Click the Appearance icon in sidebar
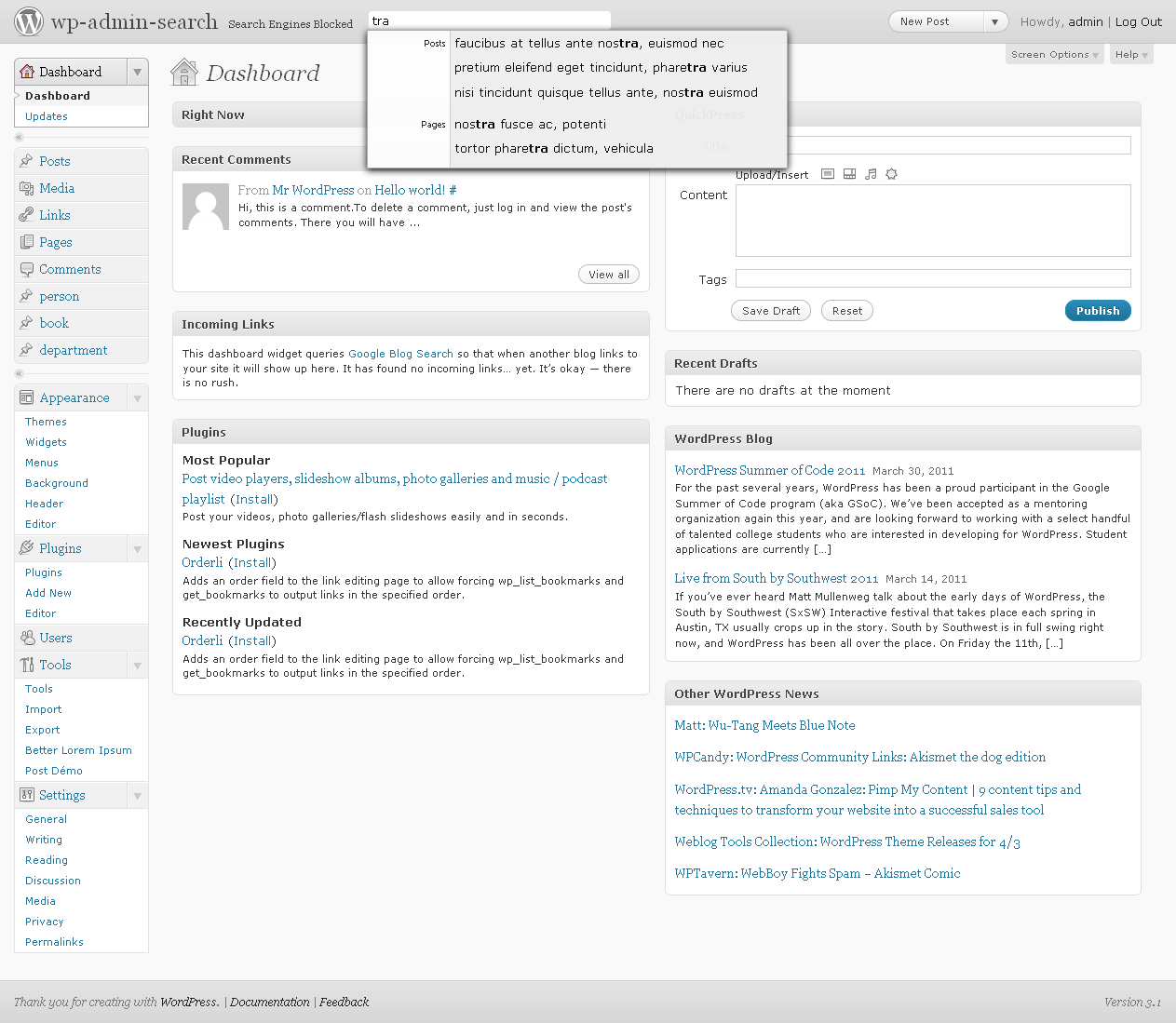The height and width of the screenshot is (1023, 1176). click(26, 397)
